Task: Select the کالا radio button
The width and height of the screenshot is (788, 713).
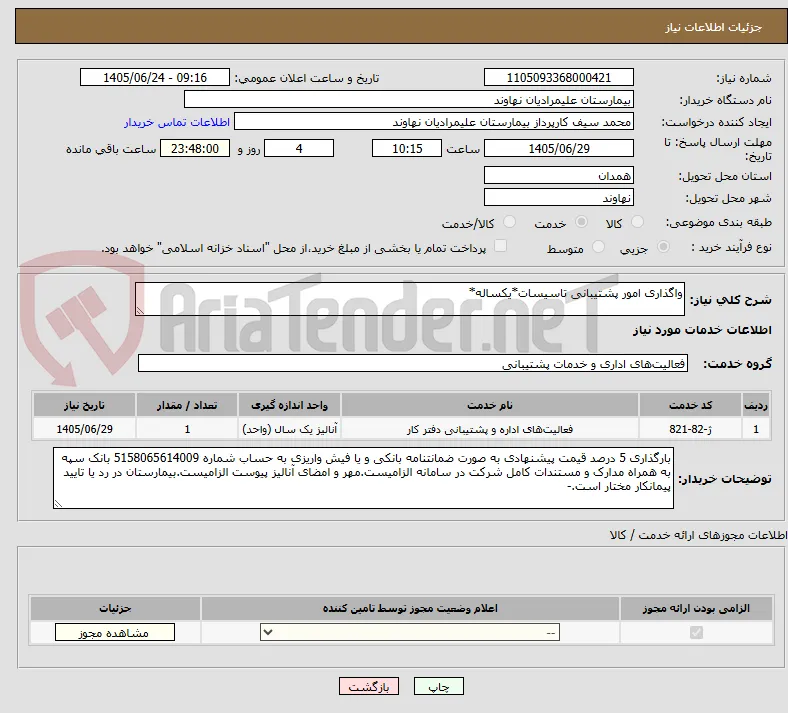Action: pos(637,222)
